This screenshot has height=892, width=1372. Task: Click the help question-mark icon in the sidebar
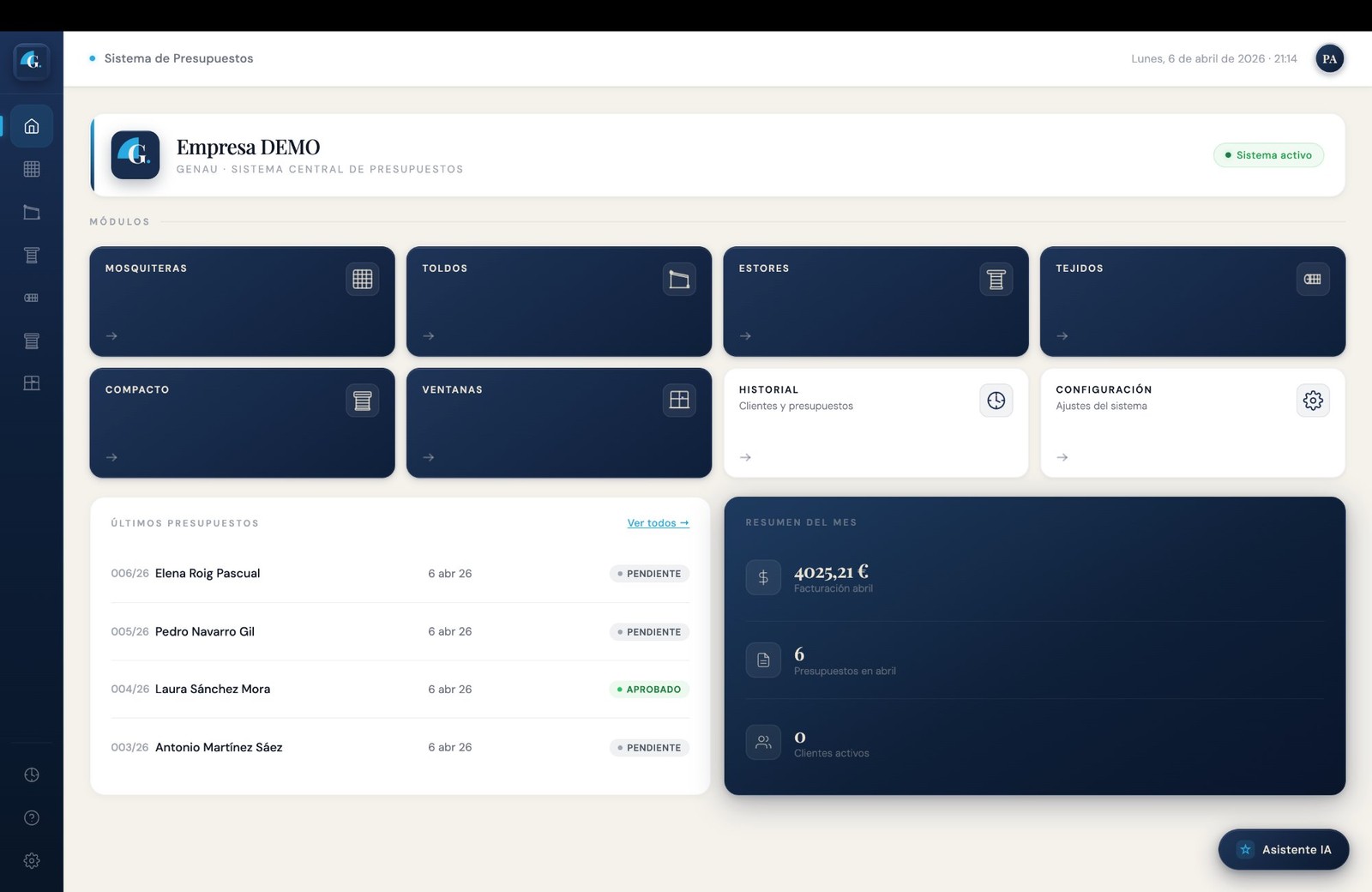[x=32, y=817]
